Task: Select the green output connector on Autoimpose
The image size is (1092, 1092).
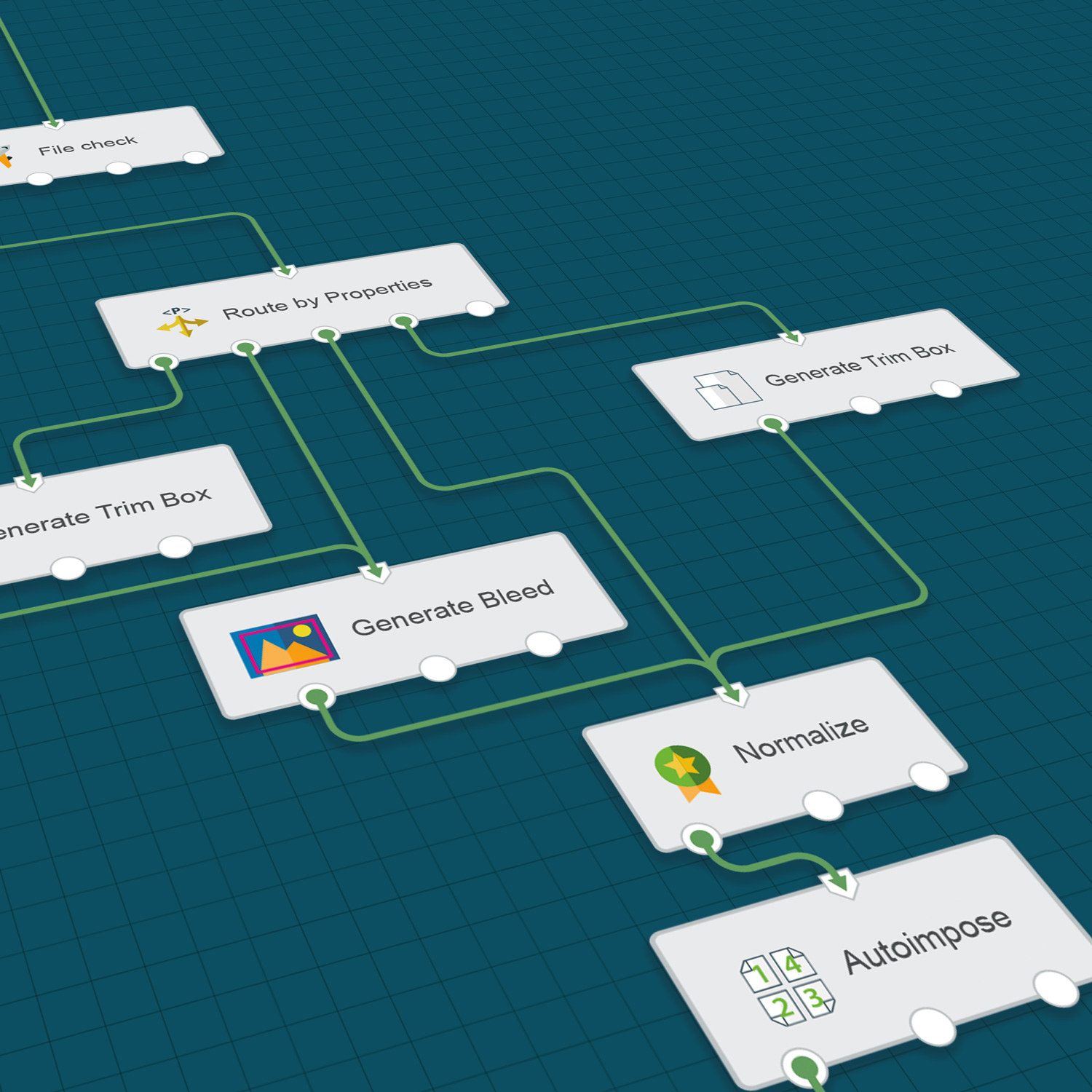Action: pos(804,1068)
